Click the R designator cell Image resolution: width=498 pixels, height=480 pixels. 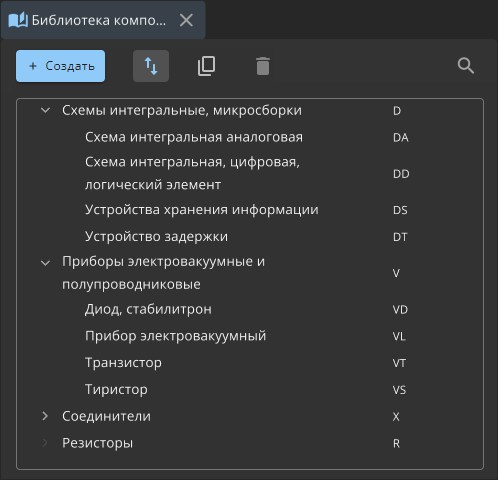coord(396,444)
